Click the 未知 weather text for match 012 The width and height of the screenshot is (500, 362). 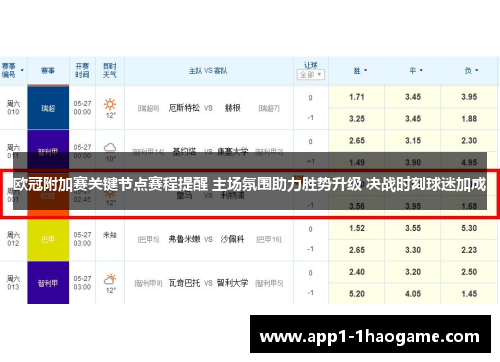click(110, 235)
